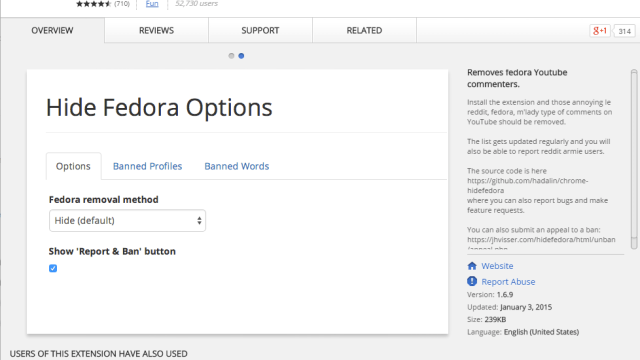Open the Banned Profiles tab
The image size is (640, 360).
(x=147, y=166)
